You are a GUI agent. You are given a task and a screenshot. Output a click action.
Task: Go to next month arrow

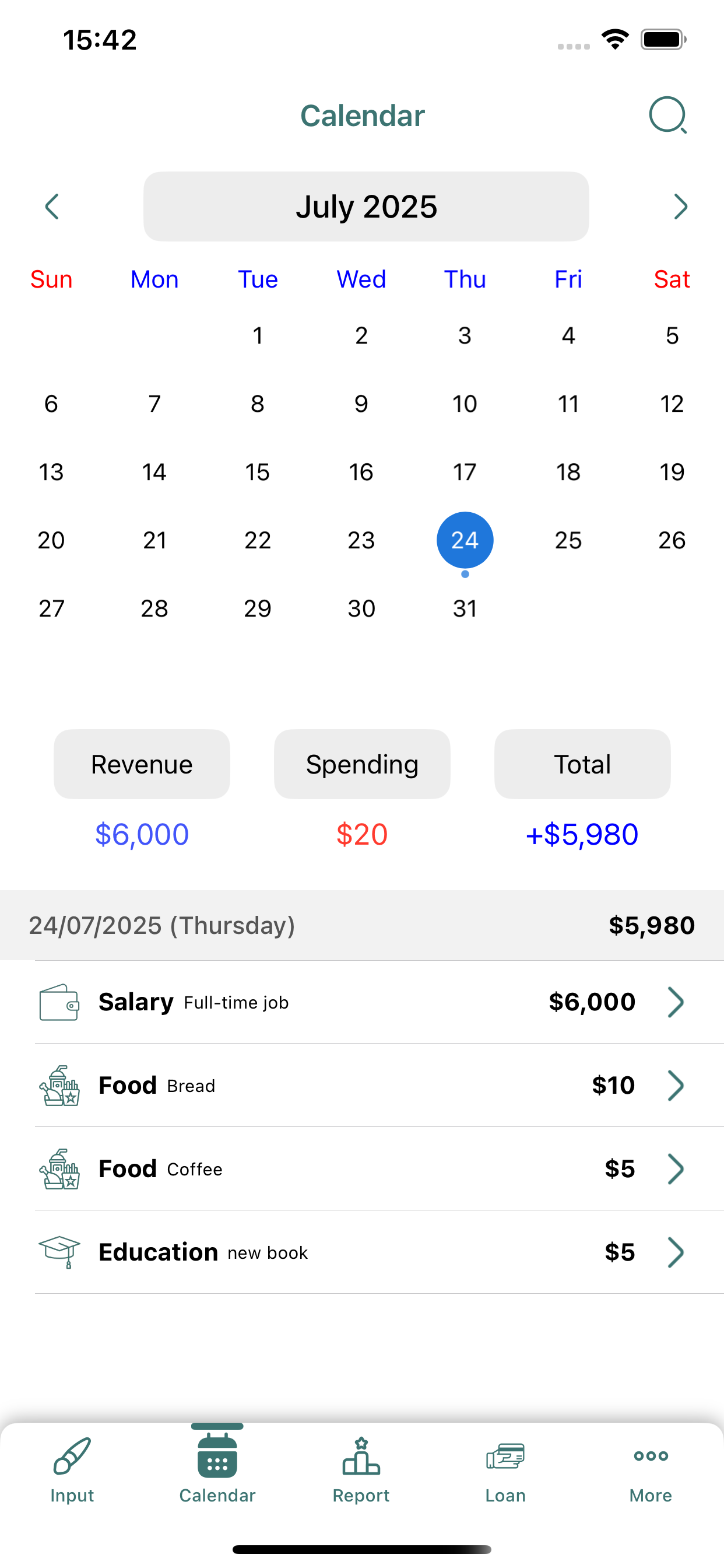pyautogui.click(x=680, y=206)
